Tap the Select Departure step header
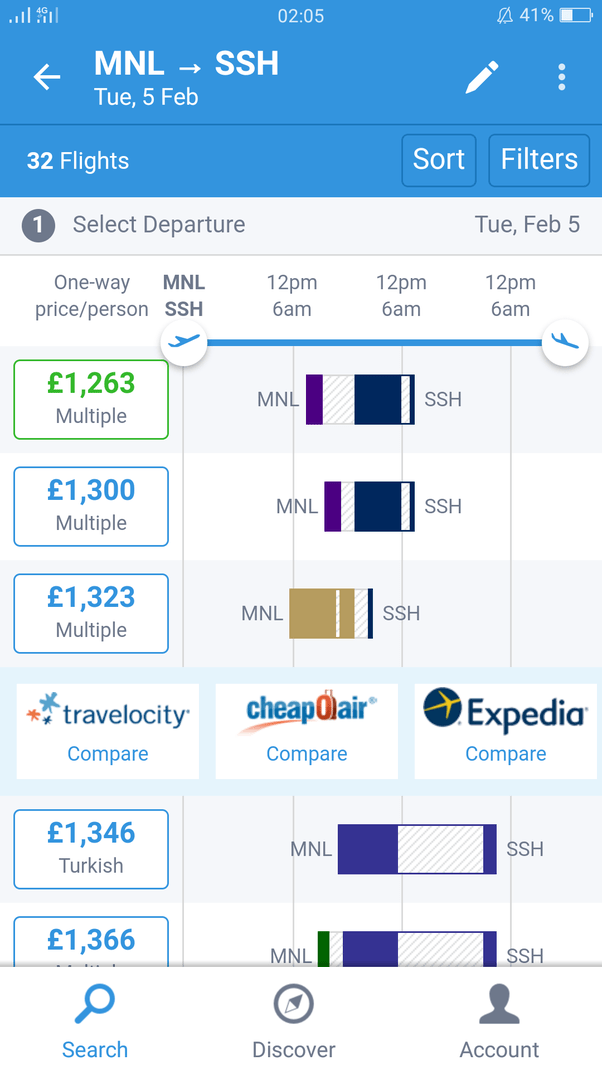The height and width of the screenshot is (1070, 602). point(301,225)
